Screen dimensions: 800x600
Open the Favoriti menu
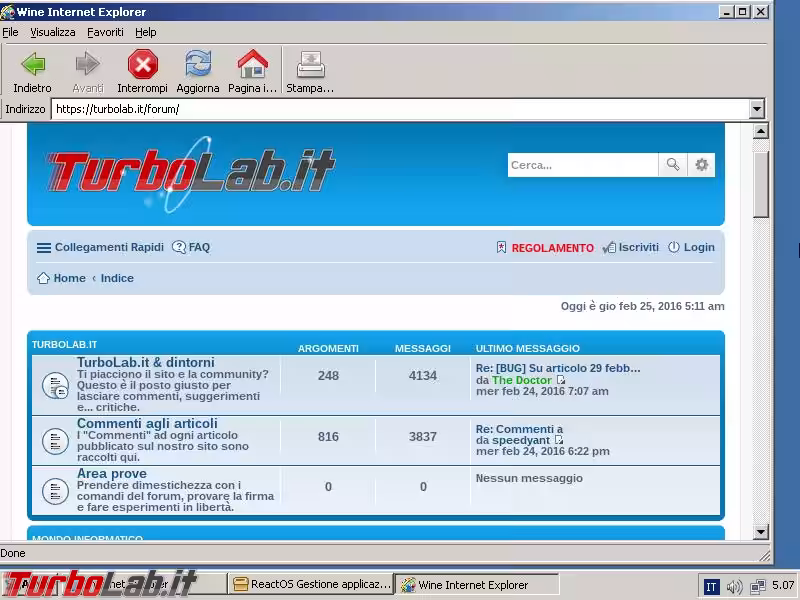click(x=105, y=32)
